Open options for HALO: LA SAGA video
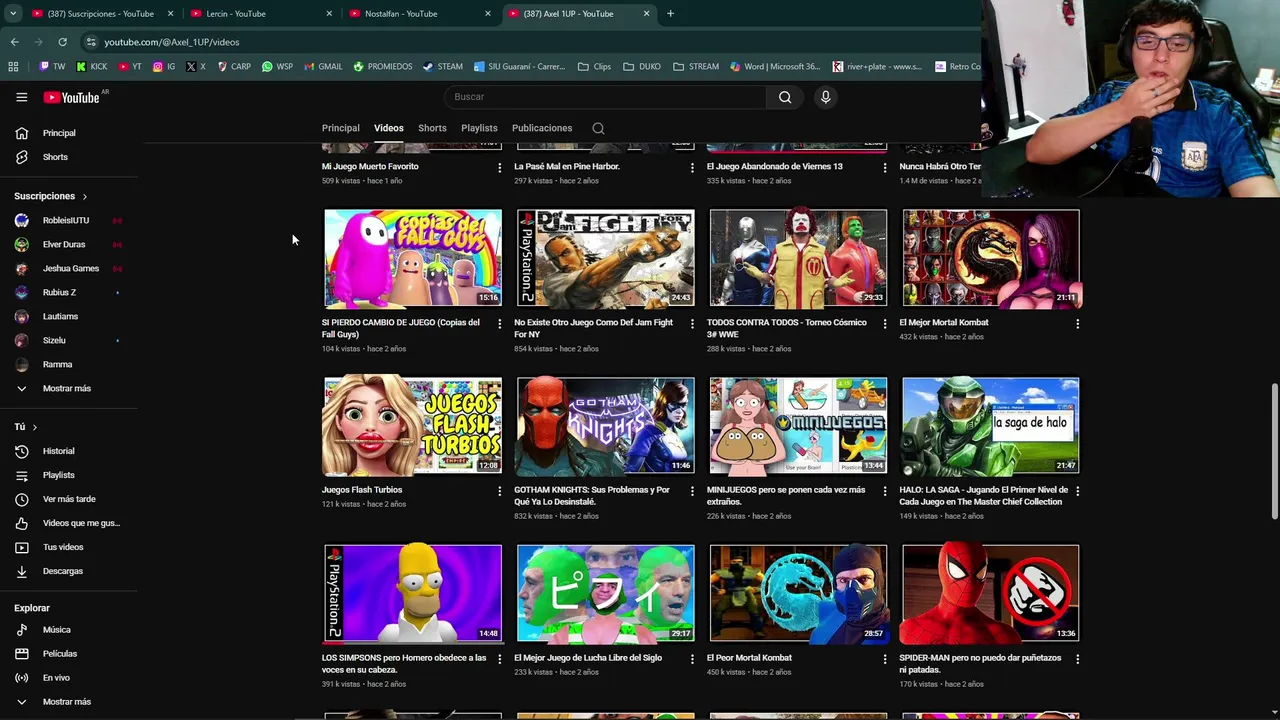 1077,491
